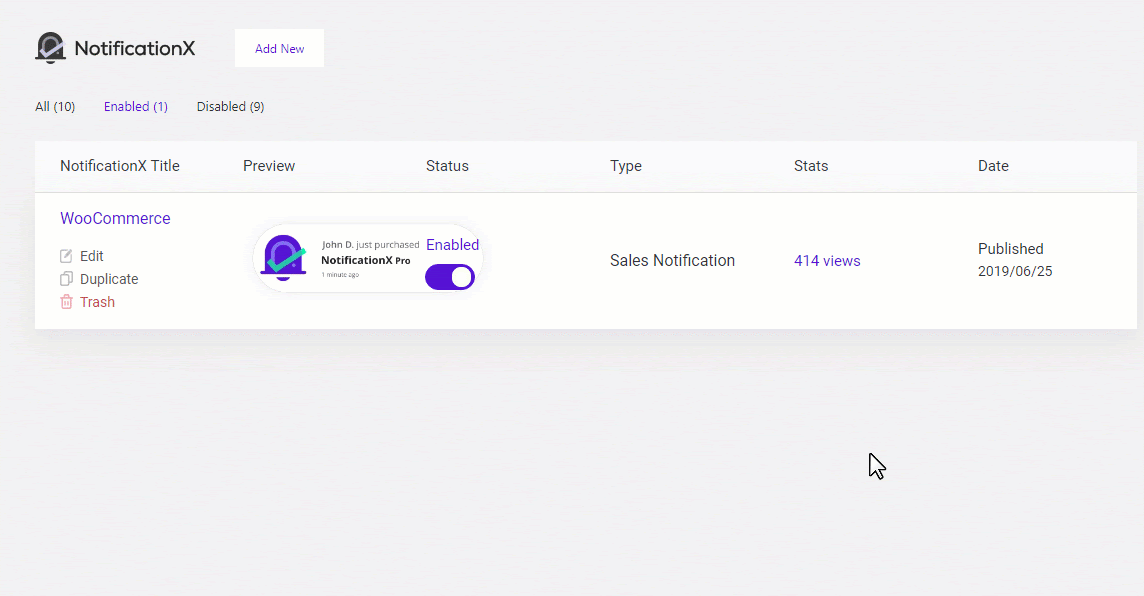Filter by Enabled (1) notifications
This screenshot has height=596, width=1144.
(x=136, y=107)
